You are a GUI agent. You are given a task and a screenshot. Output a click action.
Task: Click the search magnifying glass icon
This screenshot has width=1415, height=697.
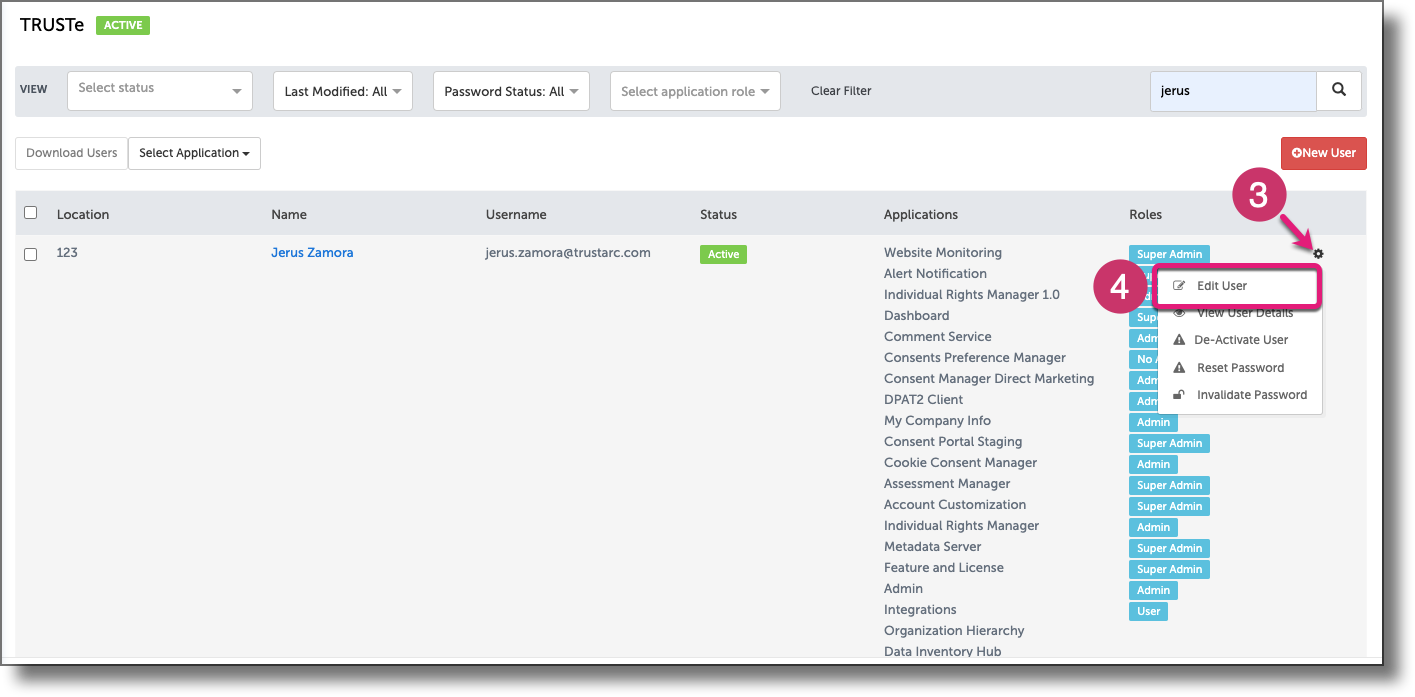coord(1339,90)
